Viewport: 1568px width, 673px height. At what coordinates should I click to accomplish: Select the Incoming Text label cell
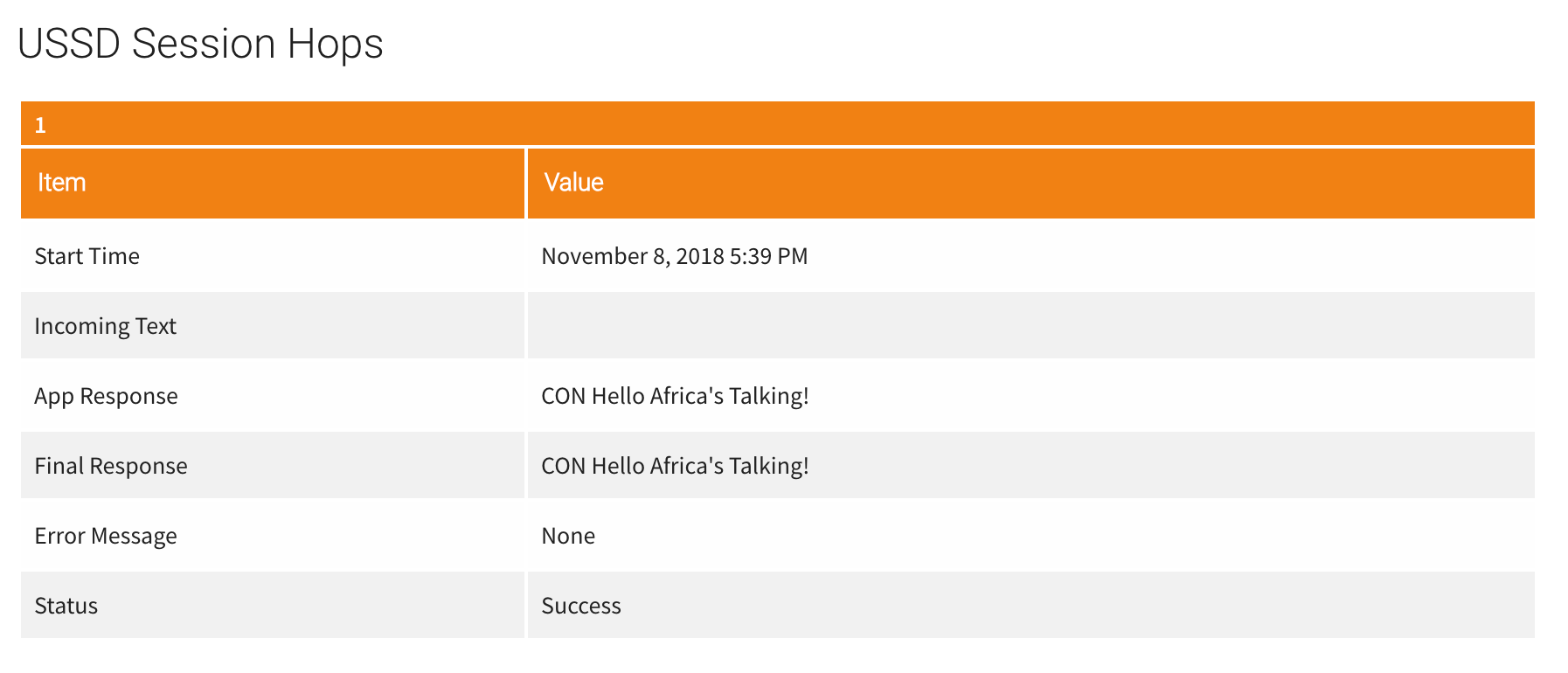pyautogui.click(x=273, y=325)
